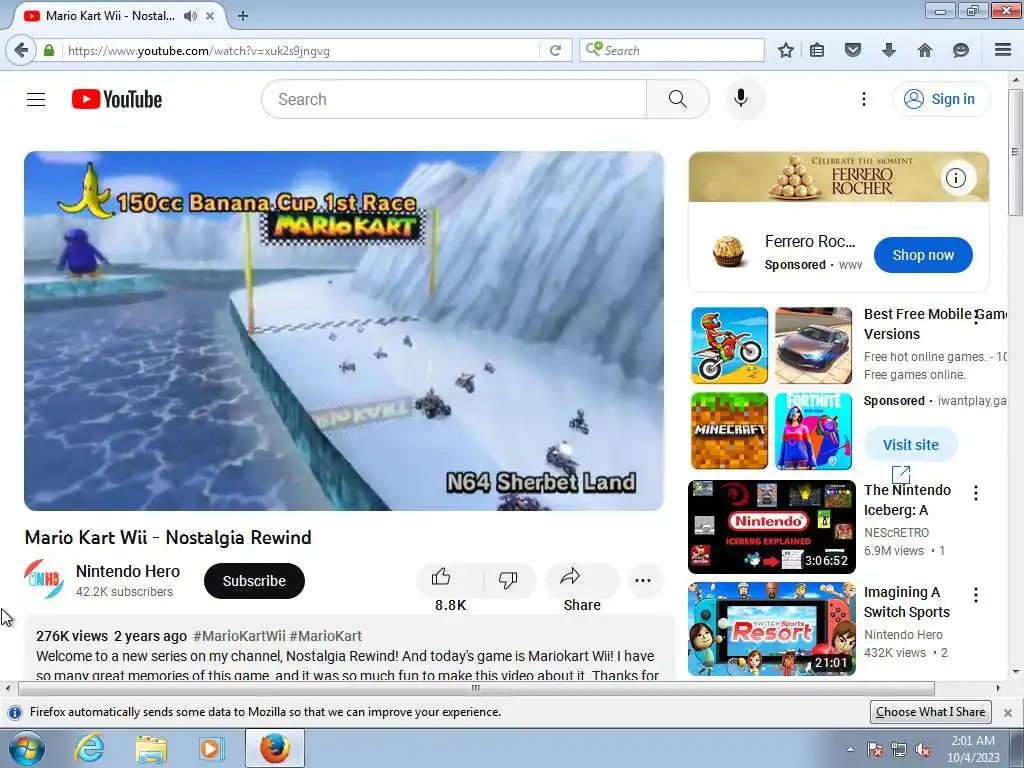Close the Mario Kart Wii browser tab
1024x768 pixels.
pyautogui.click(x=210, y=16)
